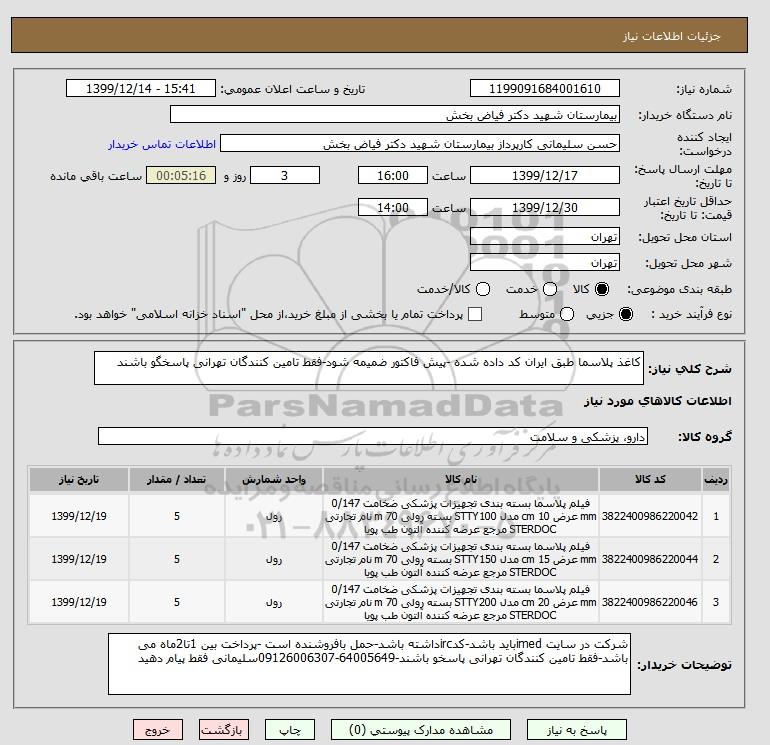Click the 'پاسخ به نیاز' button
The width and height of the screenshot is (770, 745).
coord(577,730)
